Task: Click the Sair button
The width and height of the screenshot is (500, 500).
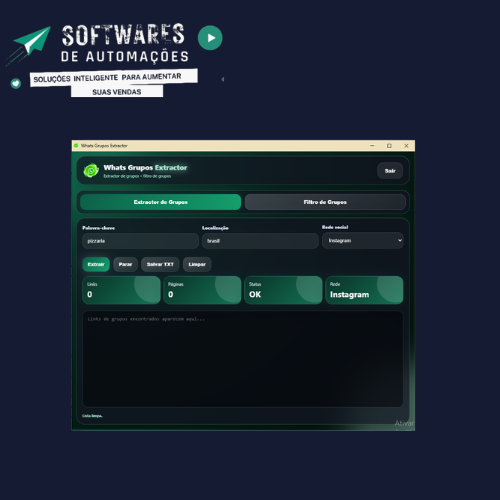Action: coord(390,171)
